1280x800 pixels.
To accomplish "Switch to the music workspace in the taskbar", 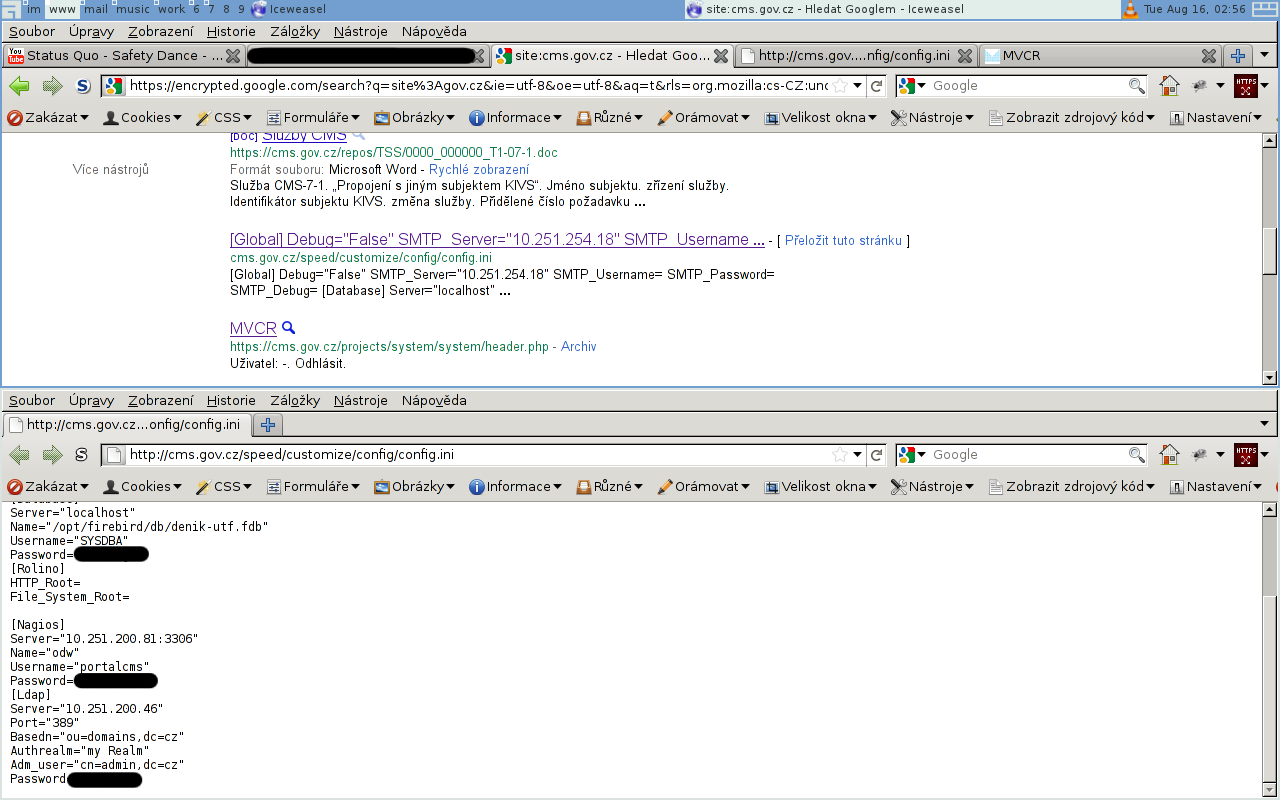I will point(134,9).
